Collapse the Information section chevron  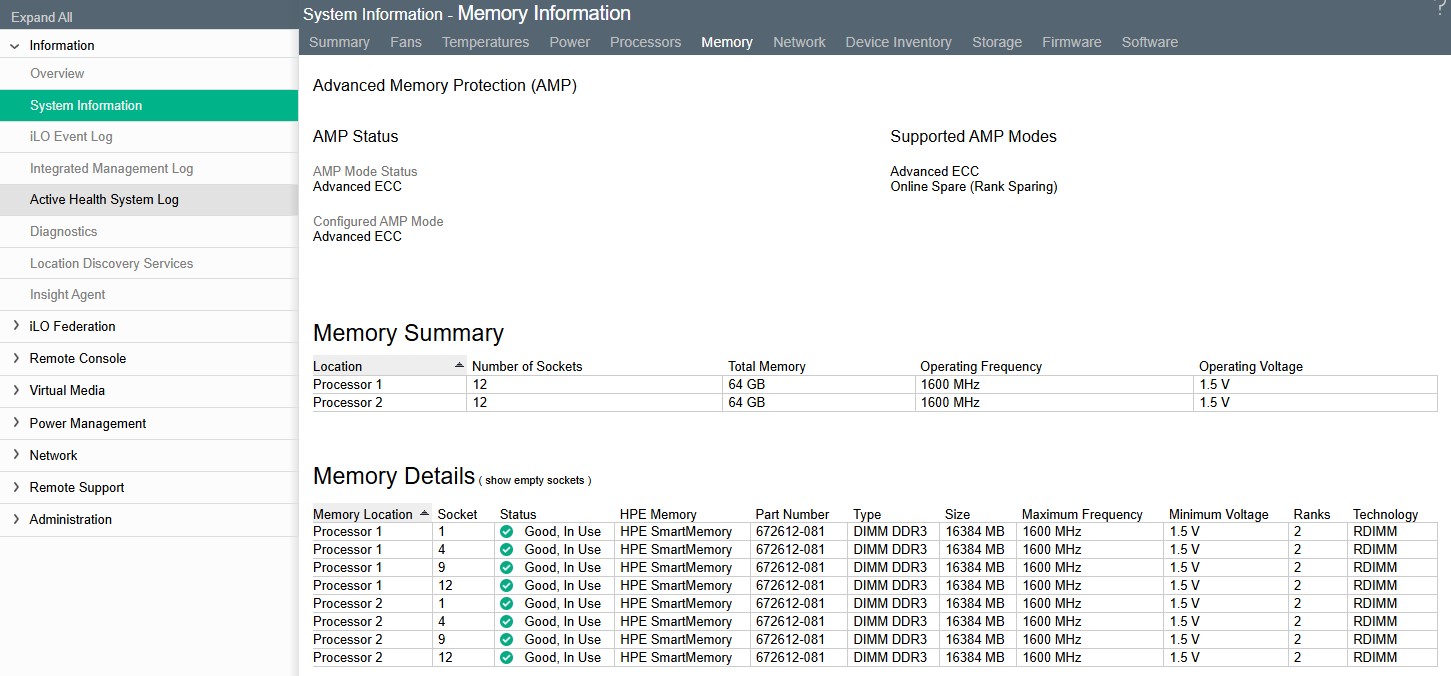[14, 46]
